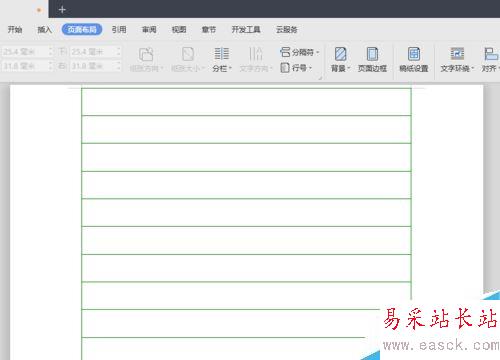500x360 pixels.
Task: Open a new document tab with plus button
Action: pos(62,10)
